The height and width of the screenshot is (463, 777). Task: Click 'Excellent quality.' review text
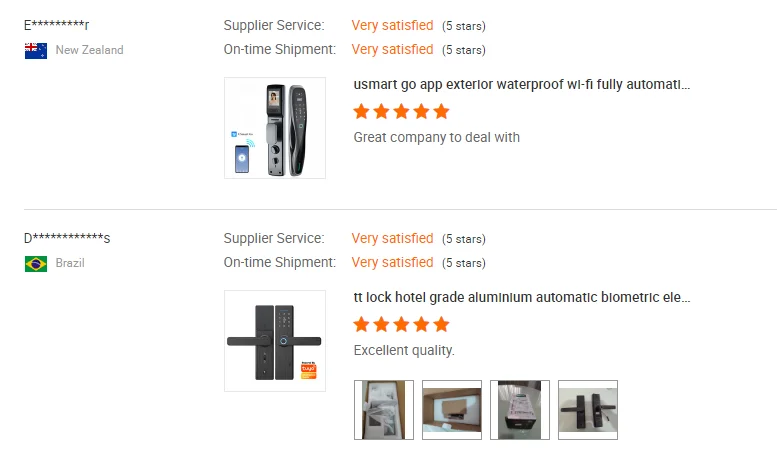tap(404, 350)
